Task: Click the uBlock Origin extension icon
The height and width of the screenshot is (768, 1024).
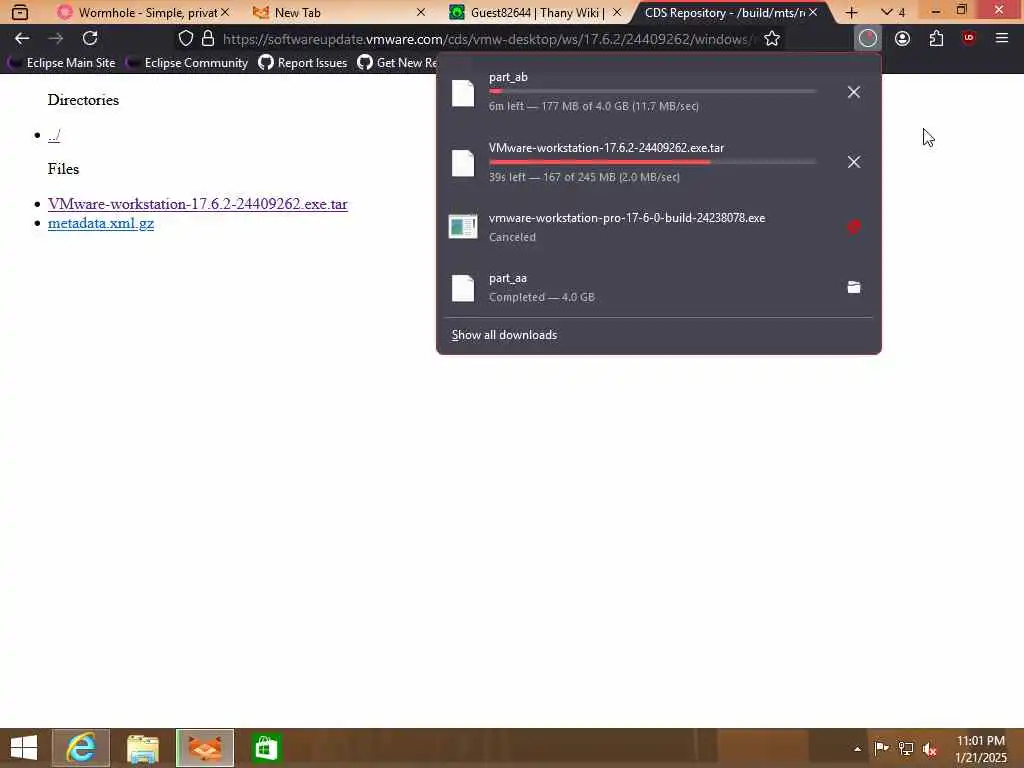Action: pos(969,38)
